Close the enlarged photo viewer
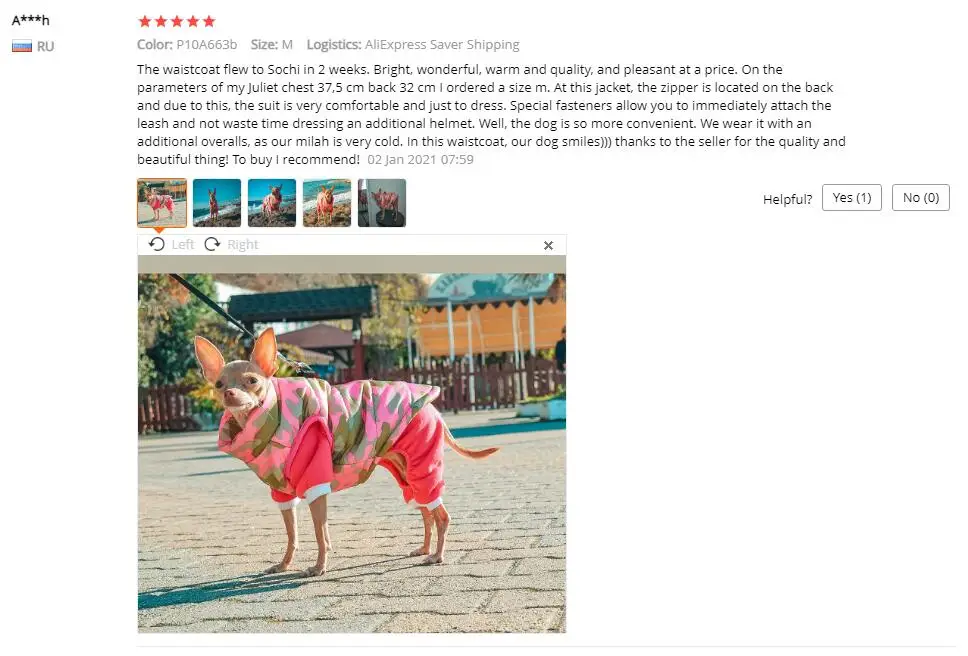 point(548,246)
